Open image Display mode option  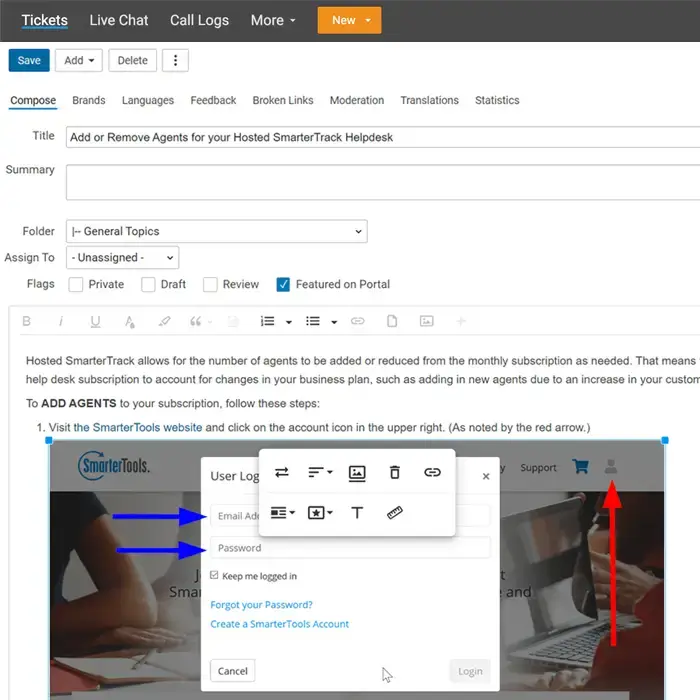[283, 512]
